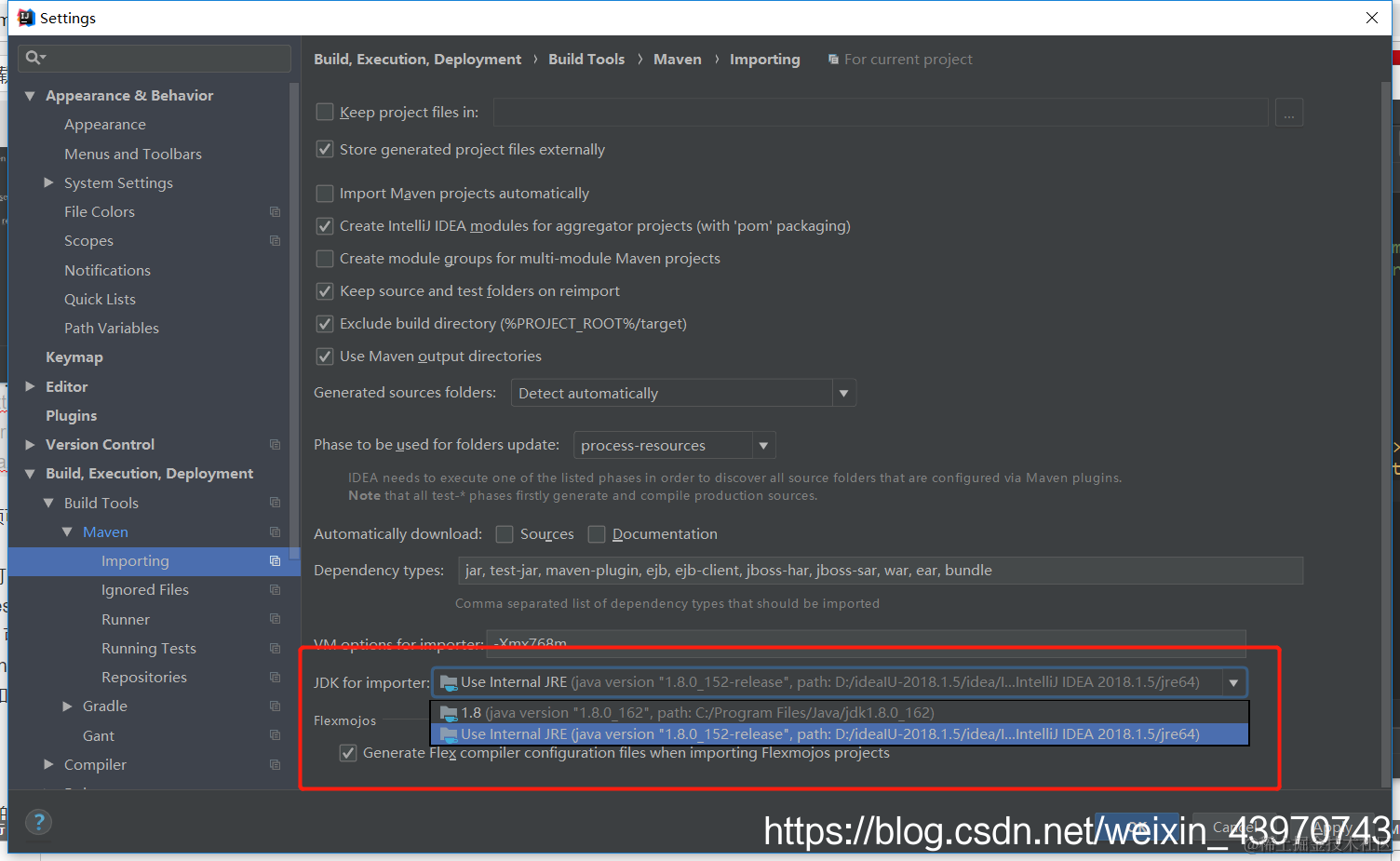Select Use Internal JRE option in list
Viewport: 1400px width, 861px height.
[839, 733]
